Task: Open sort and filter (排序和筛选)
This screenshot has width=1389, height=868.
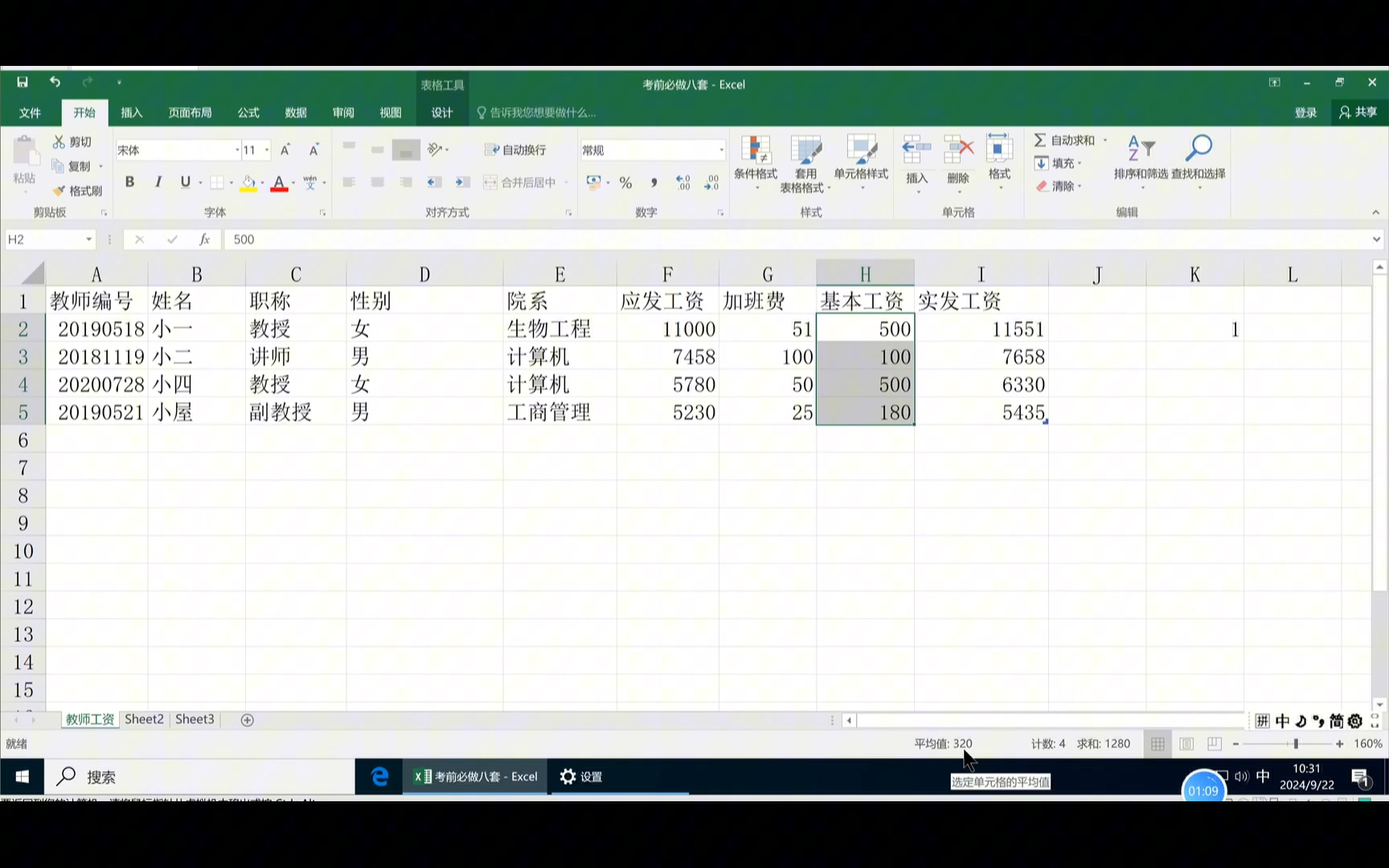Action: click(x=1141, y=162)
